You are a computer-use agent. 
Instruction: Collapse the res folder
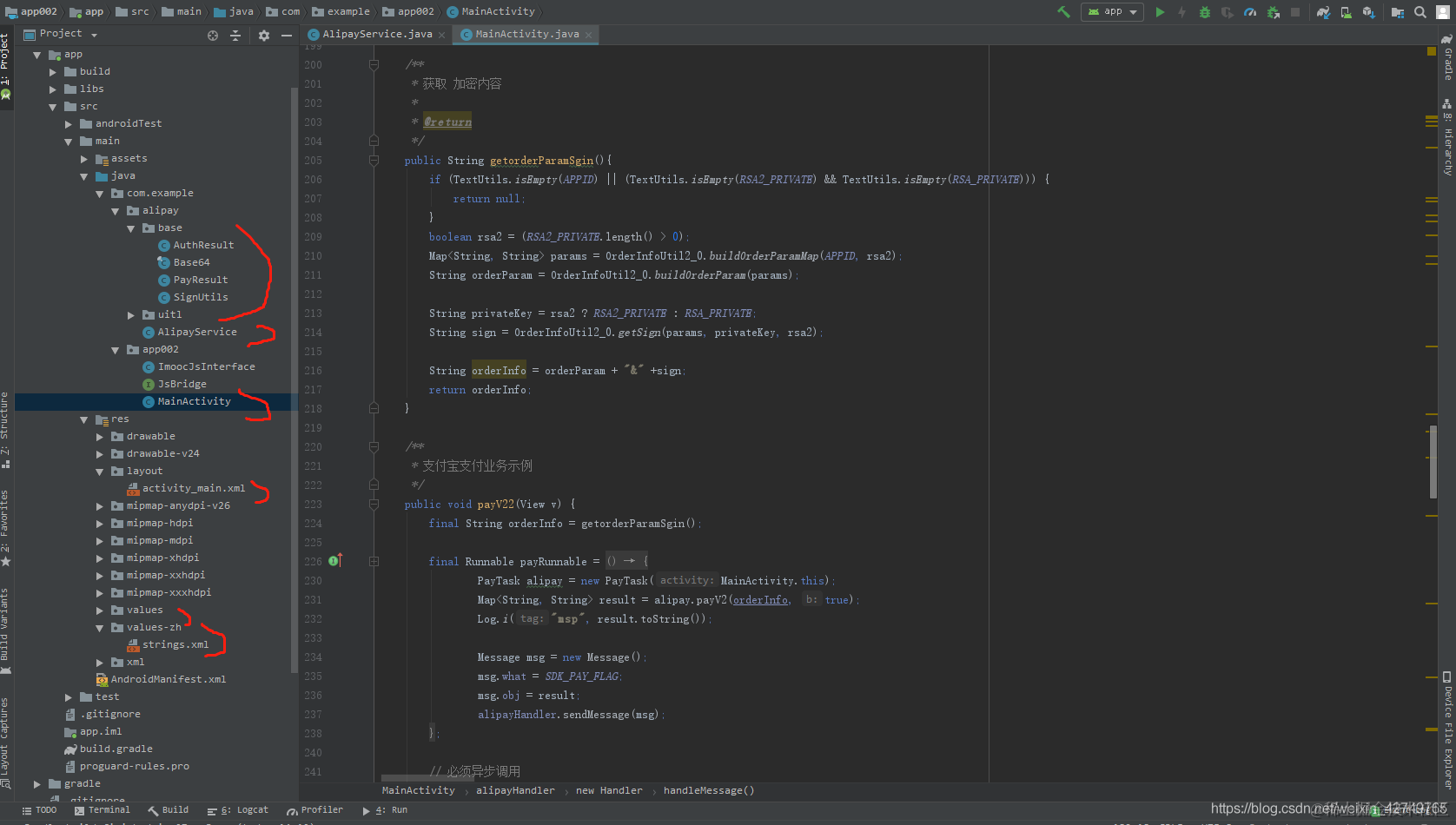point(84,419)
